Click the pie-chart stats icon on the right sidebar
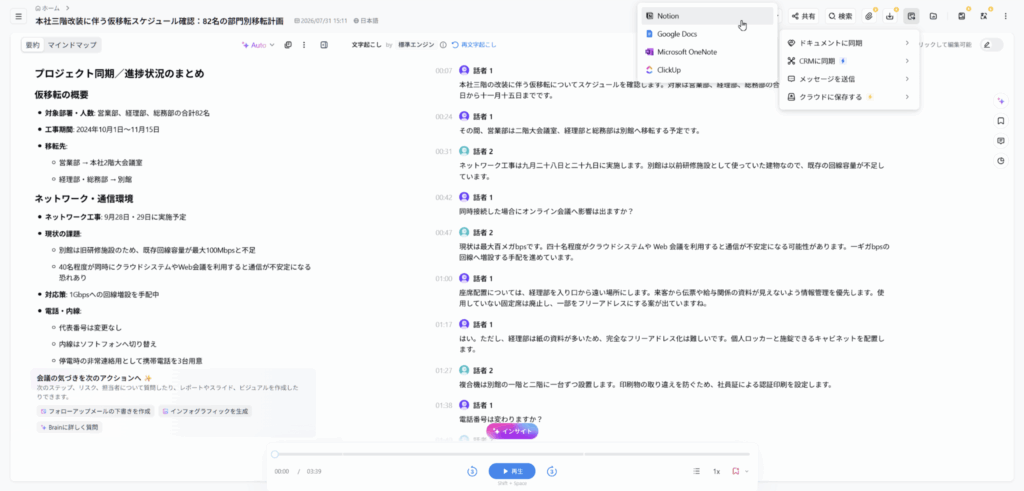Image resolution: width=1024 pixels, height=491 pixels. (x=1000, y=161)
